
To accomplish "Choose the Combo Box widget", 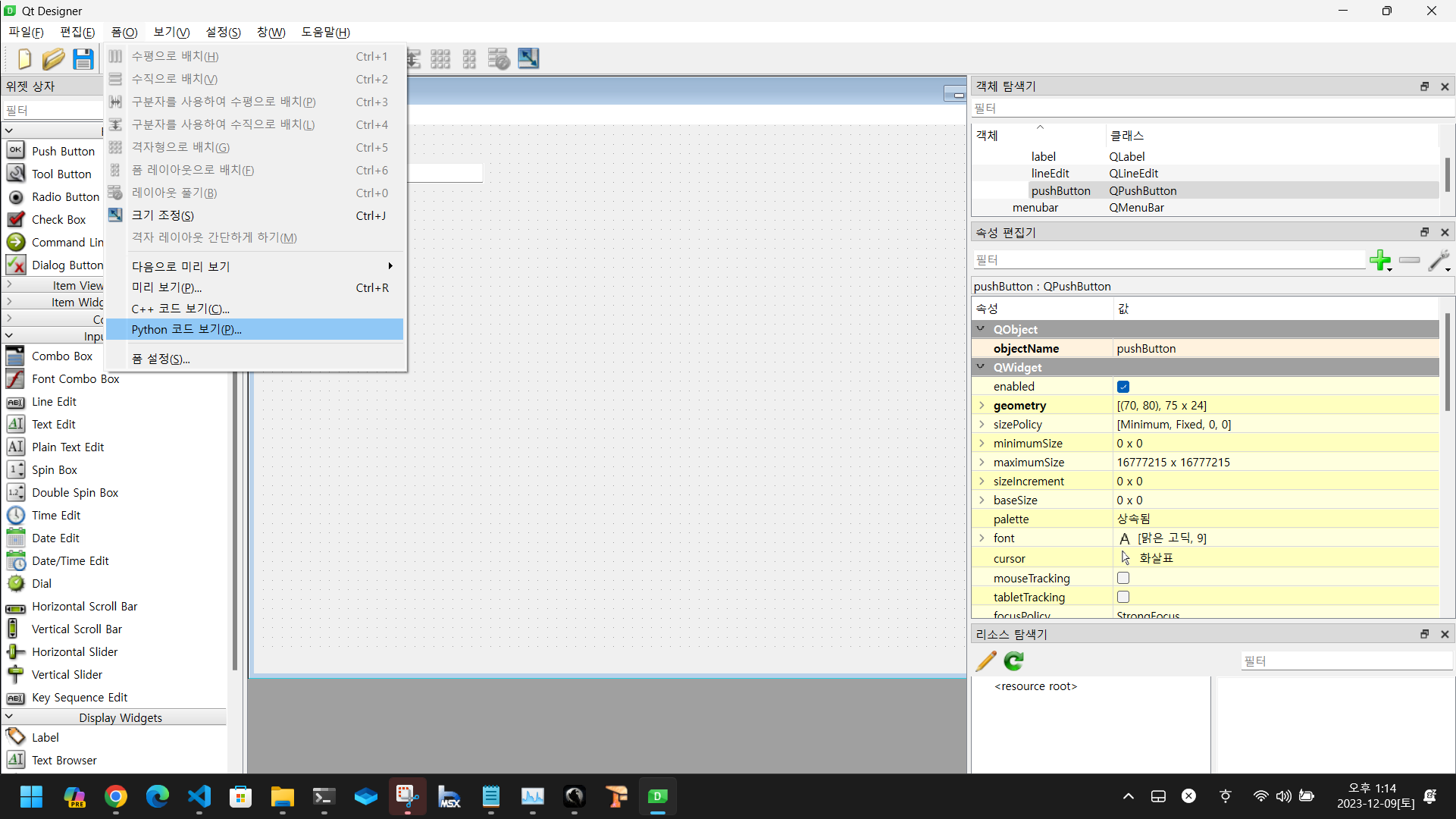I will (x=62, y=356).
